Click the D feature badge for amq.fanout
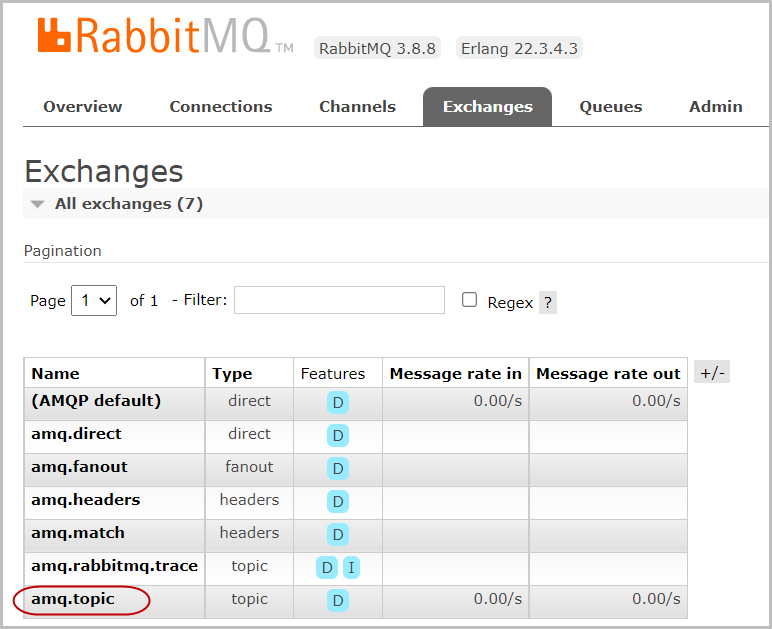This screenshot has height=629, width=772. (x=338, y=468)
